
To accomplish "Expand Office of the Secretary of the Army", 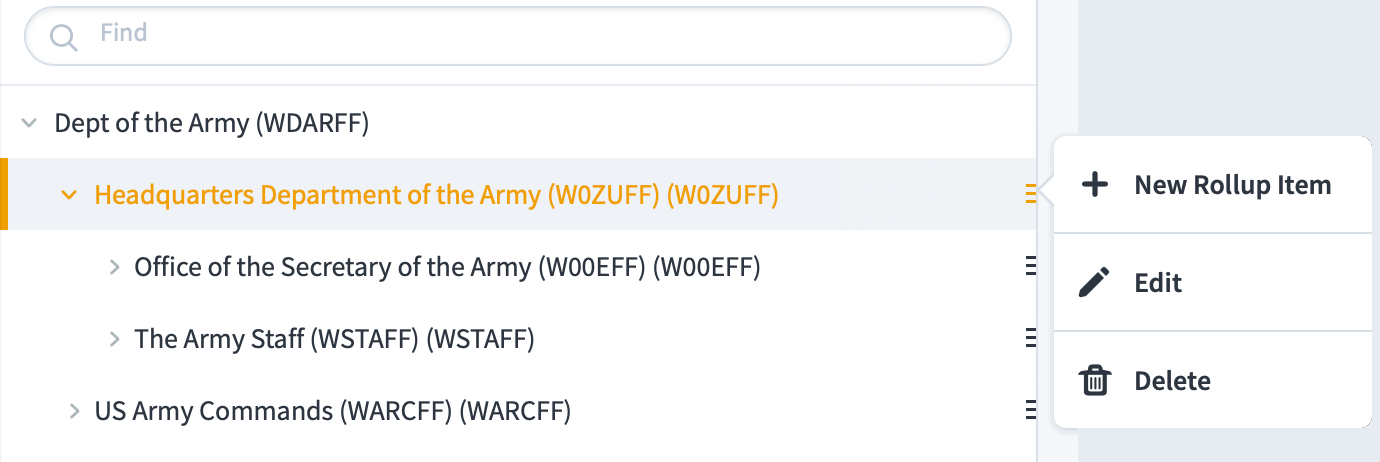I will (x=114, y=267).
